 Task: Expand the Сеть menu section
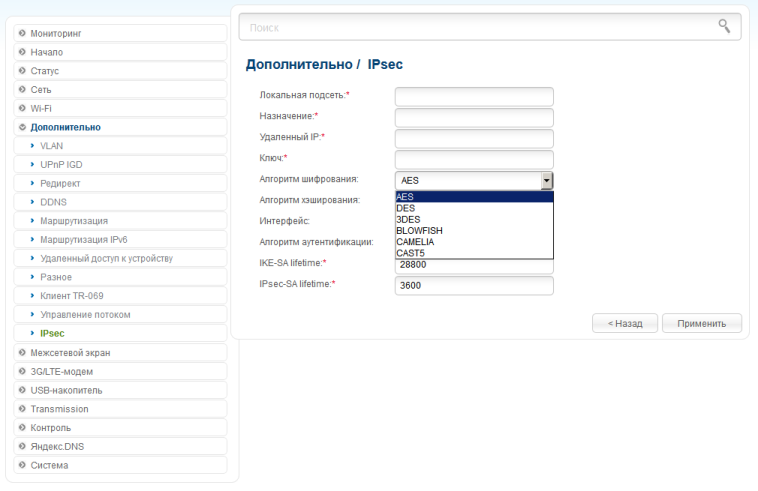[120, 90]
